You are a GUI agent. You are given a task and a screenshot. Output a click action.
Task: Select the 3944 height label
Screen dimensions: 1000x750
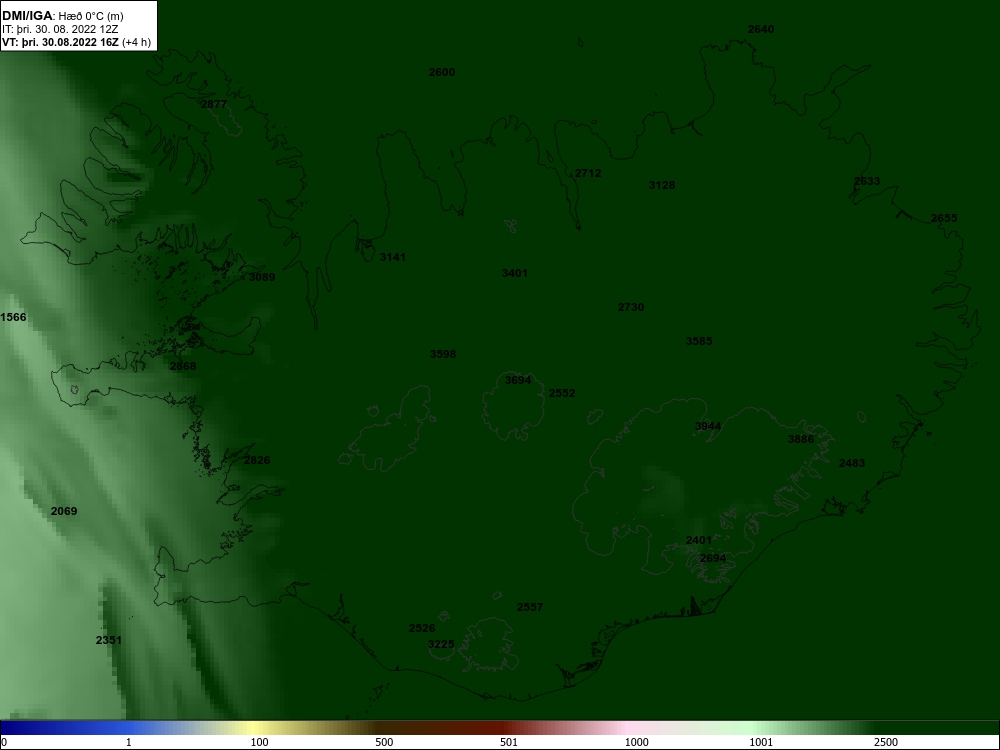pyautogui.click(x=708, y=426)
